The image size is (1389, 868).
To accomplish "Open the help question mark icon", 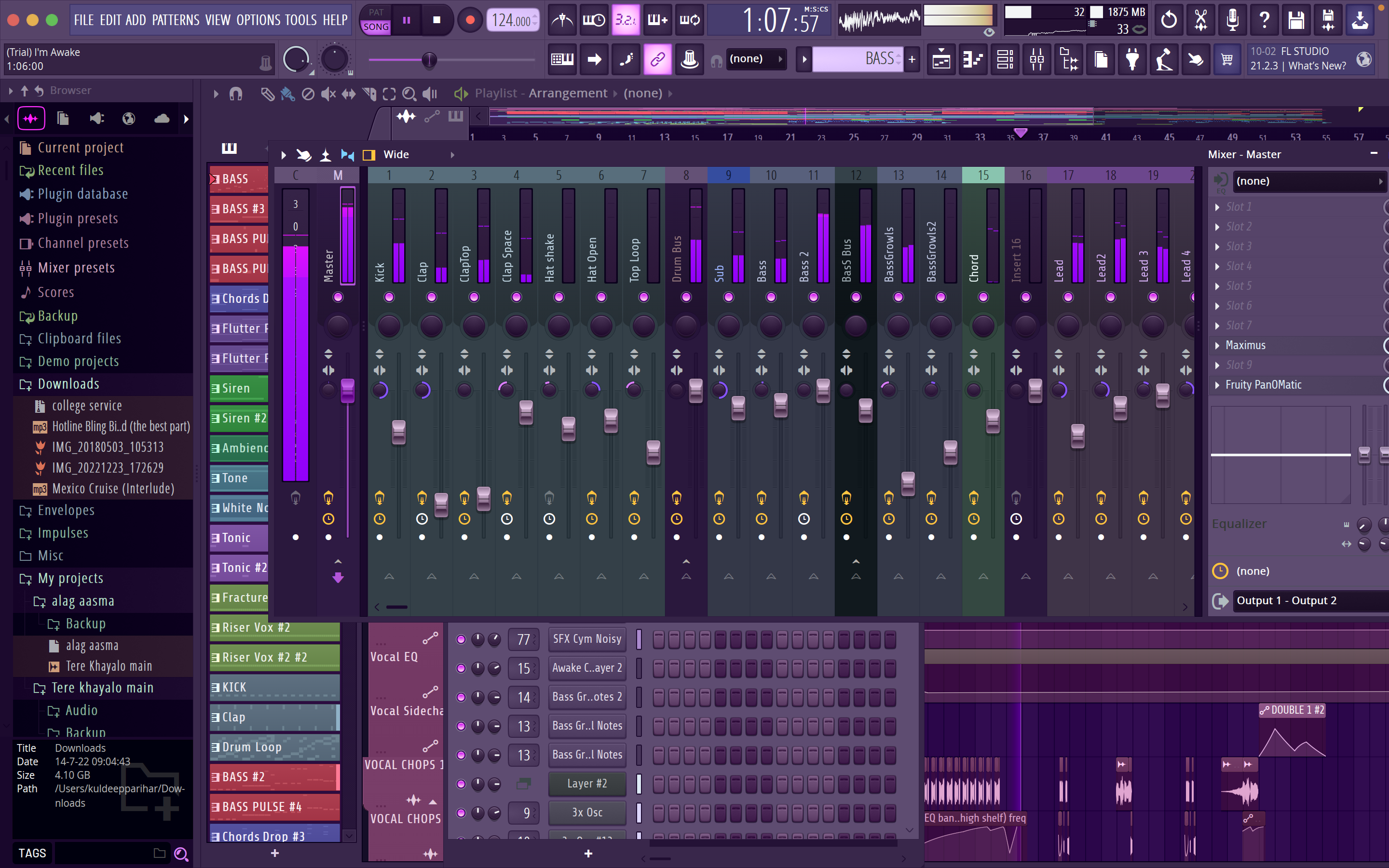I will click(1264, 21).
